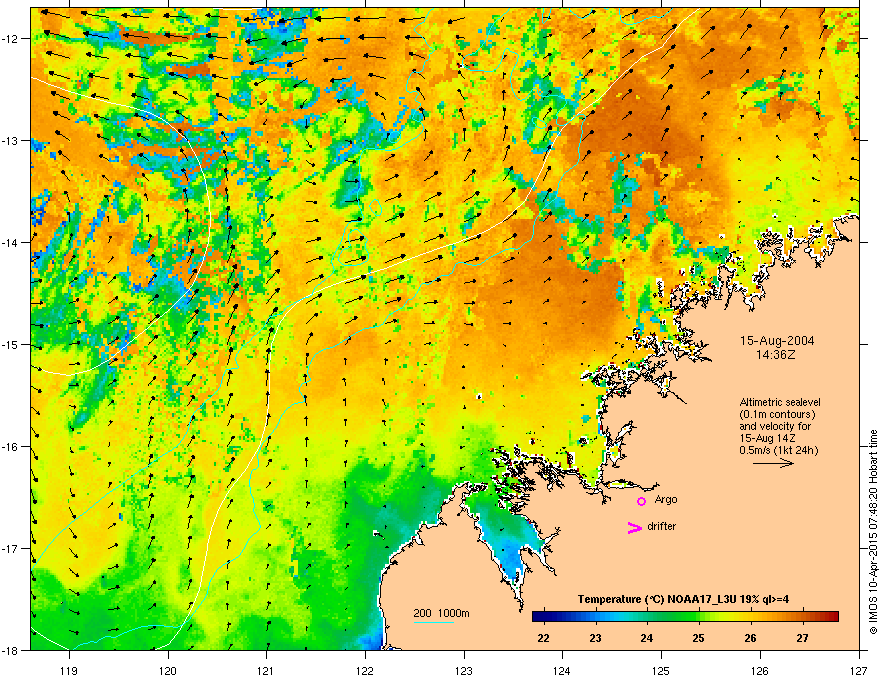This screenshot has height=680, width=880.
Task: Click the colorbar value 25
Action: (x=699, y=638)
